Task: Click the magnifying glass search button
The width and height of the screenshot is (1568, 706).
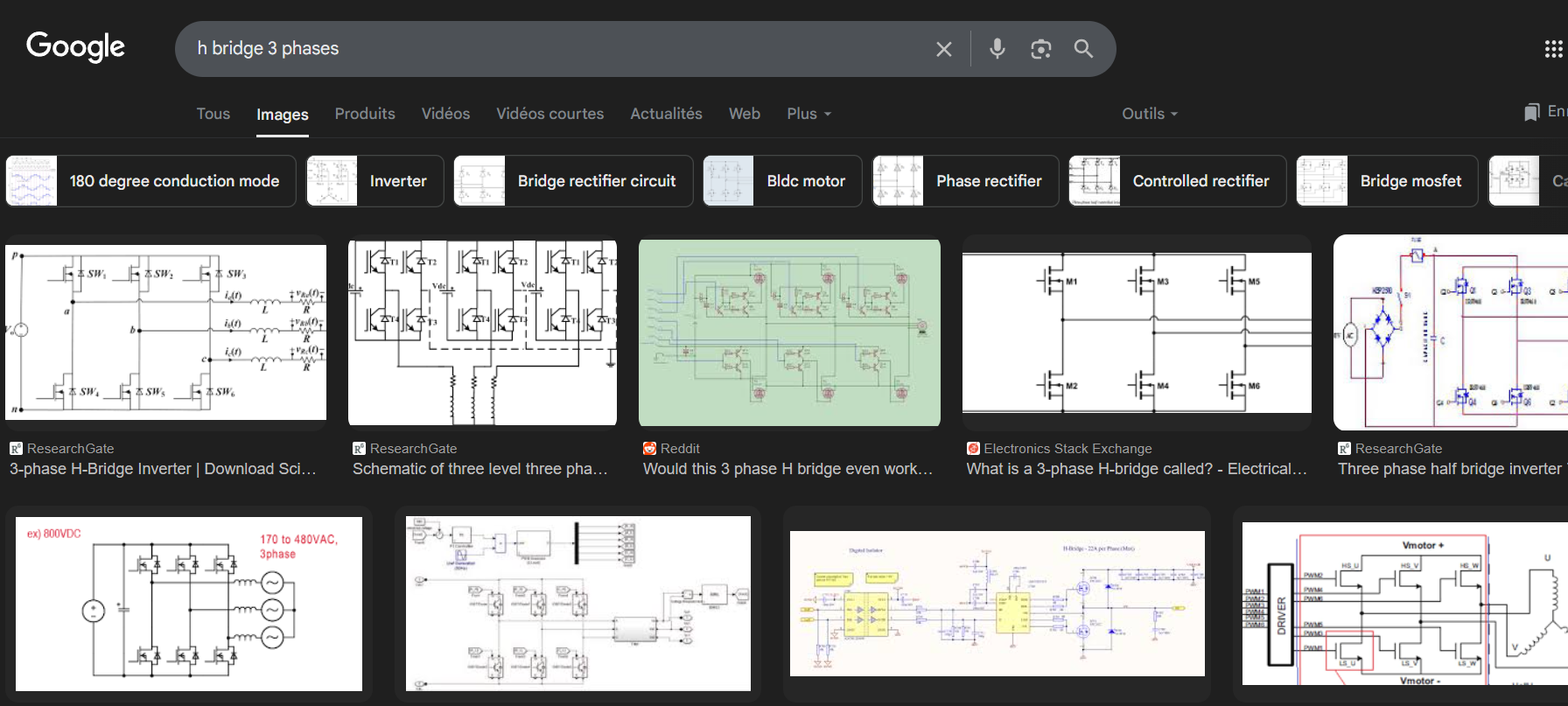Action: click(x=1083, y=49)
